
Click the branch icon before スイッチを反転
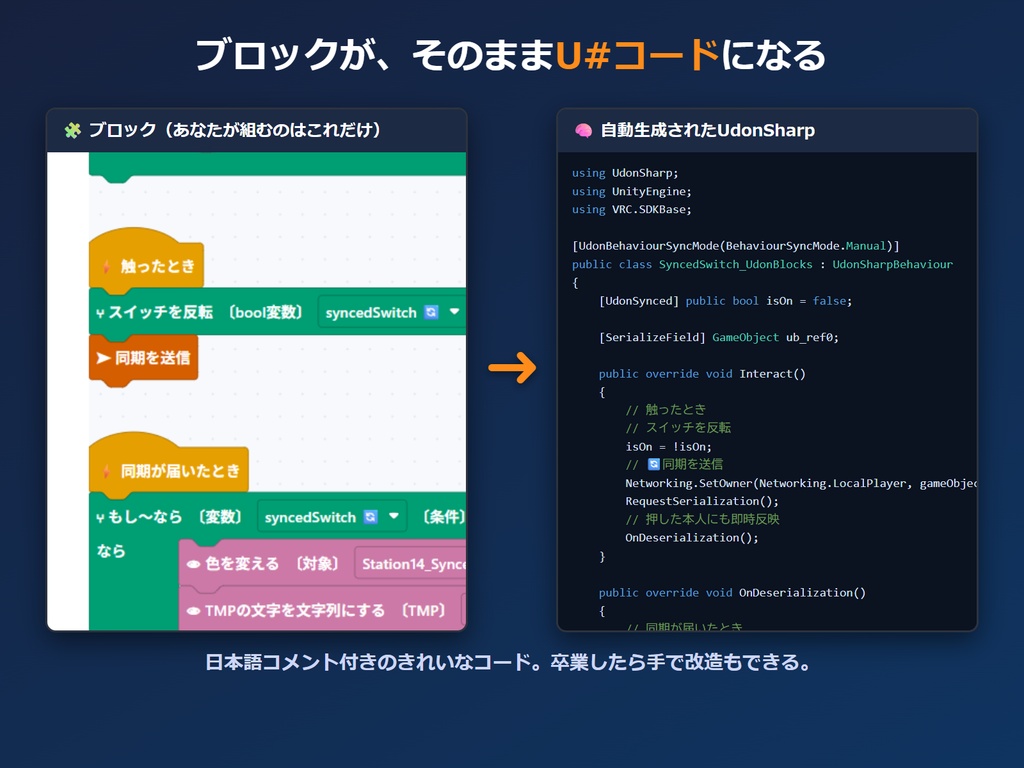click(100, 313)
